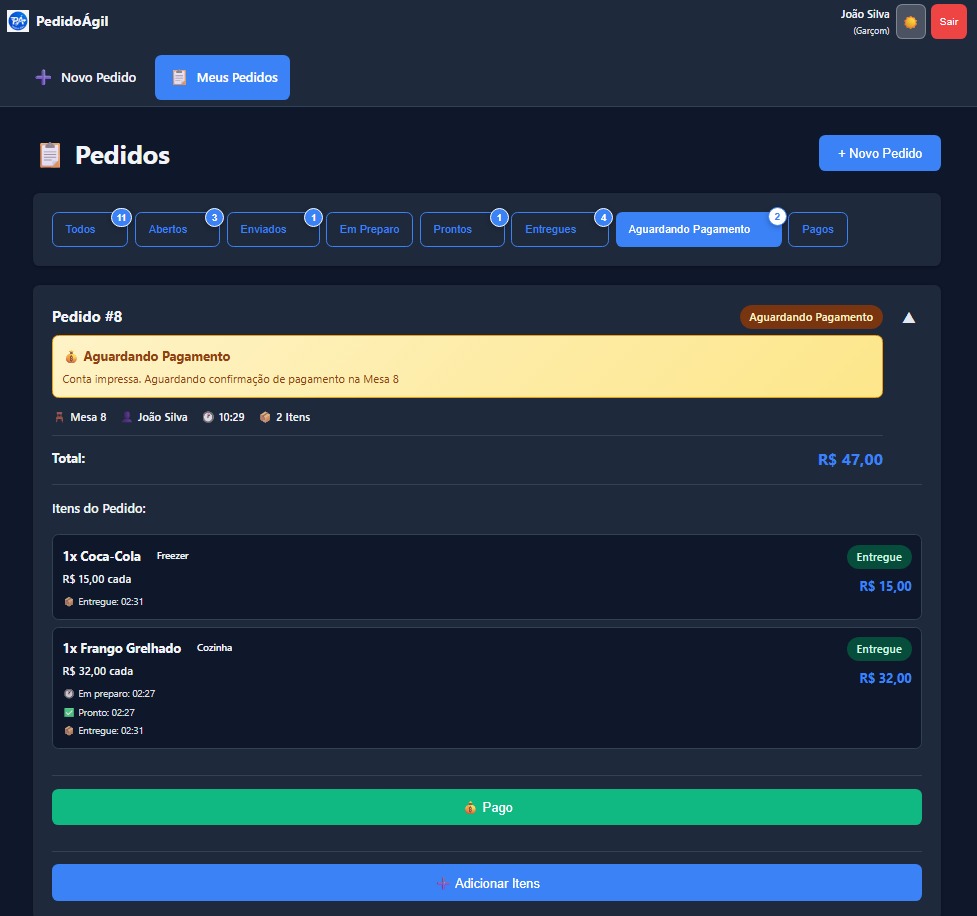Open the Meus Pedidos navigation tab
This screenshot has width=977, height=916.
coord(222,77)
